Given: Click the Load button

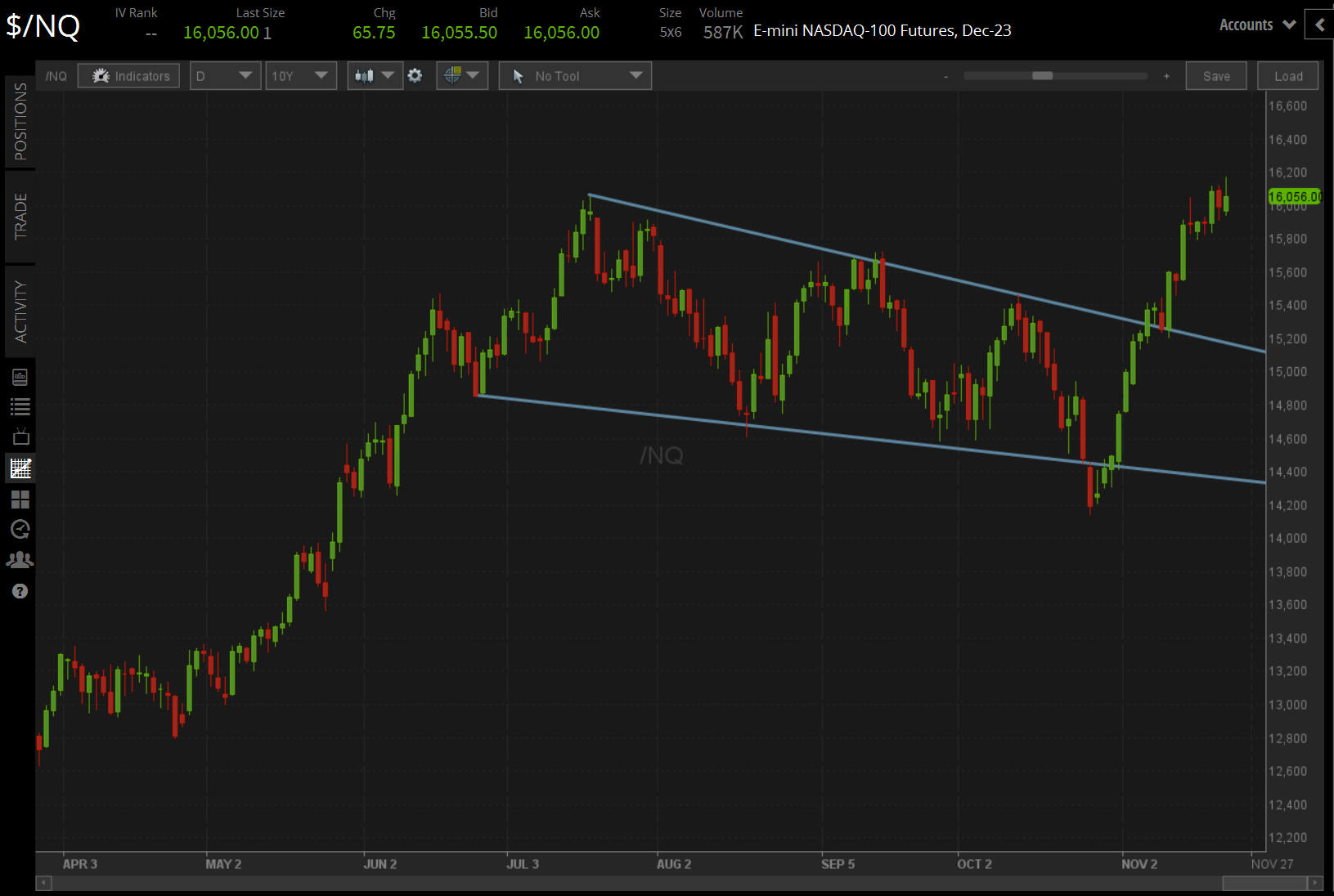Looking at the screenshot, I should coord(1287,75).
